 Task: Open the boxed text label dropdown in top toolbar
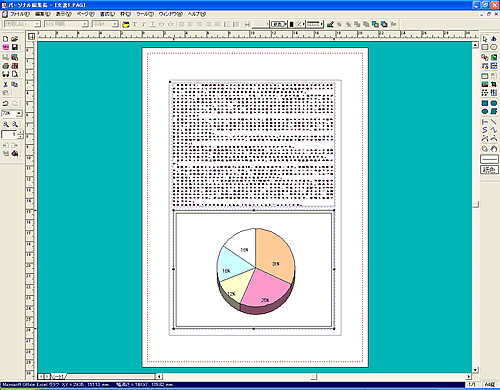tap(278, 24)
